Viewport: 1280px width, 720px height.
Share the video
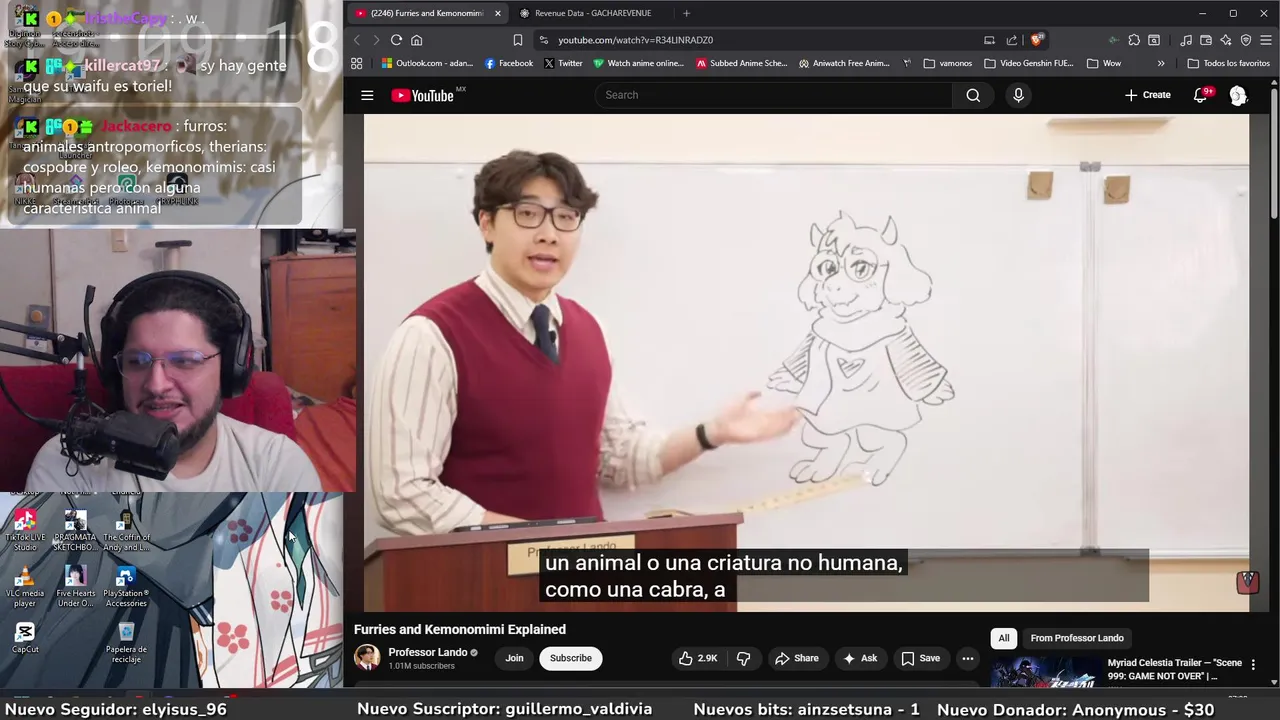(x=797, y=658)
